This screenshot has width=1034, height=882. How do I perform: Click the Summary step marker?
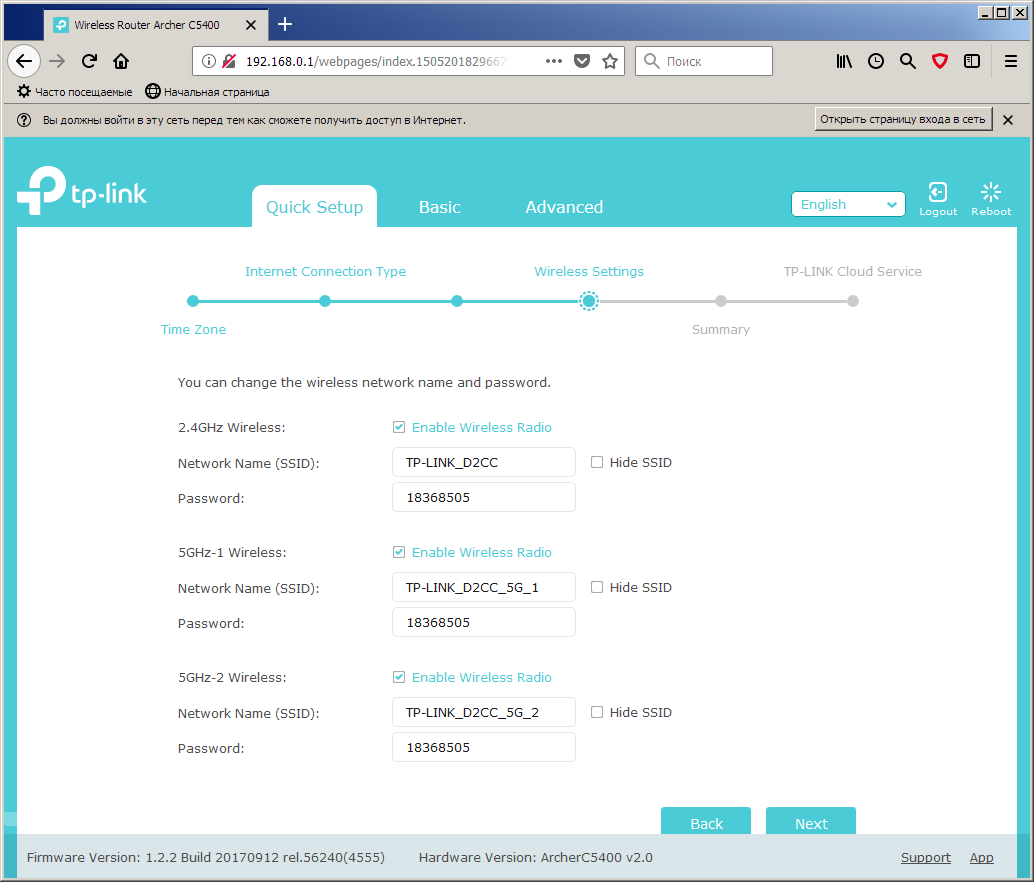coord(721,301)
